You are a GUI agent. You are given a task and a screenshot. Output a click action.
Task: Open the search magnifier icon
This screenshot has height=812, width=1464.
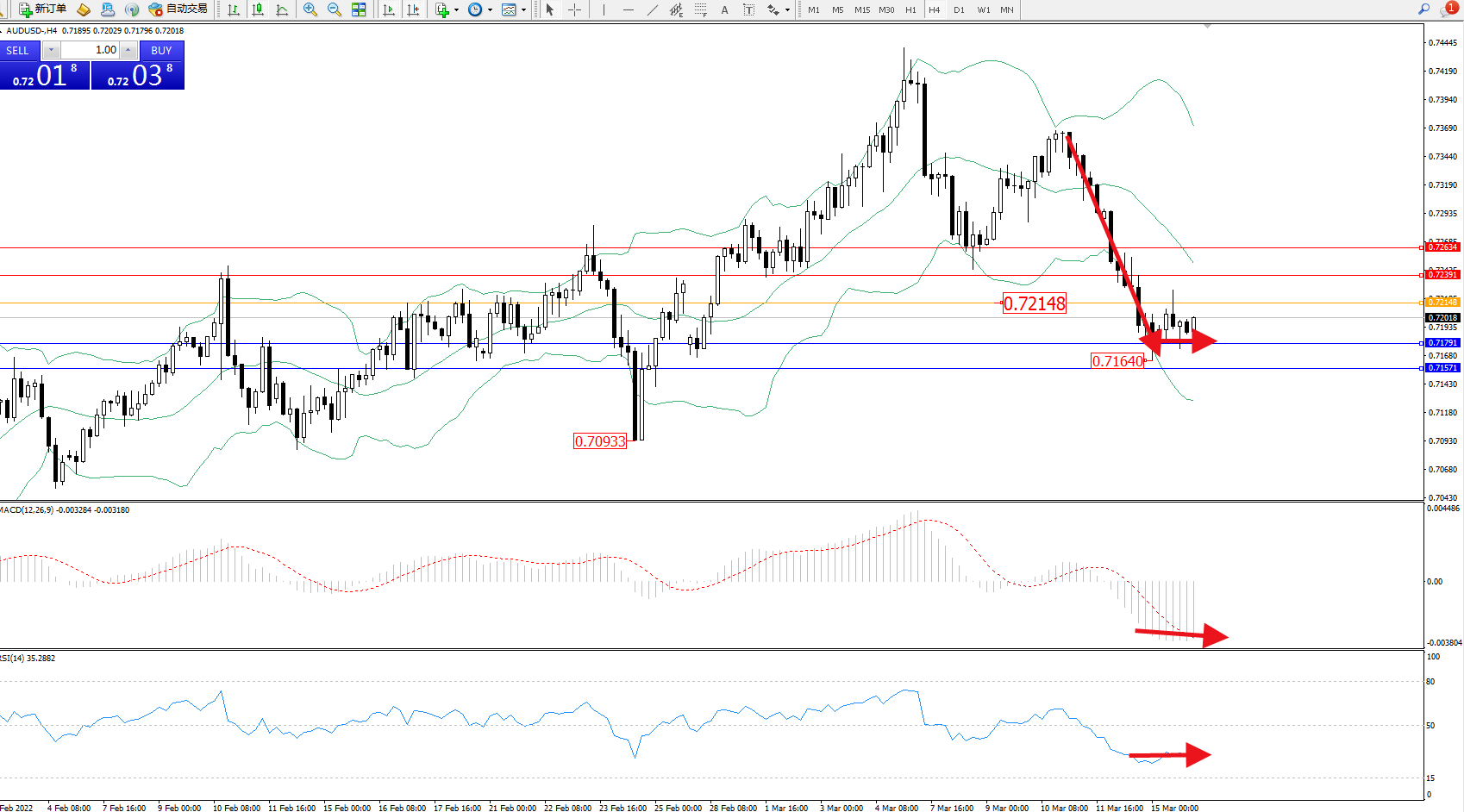point(1423,9)
